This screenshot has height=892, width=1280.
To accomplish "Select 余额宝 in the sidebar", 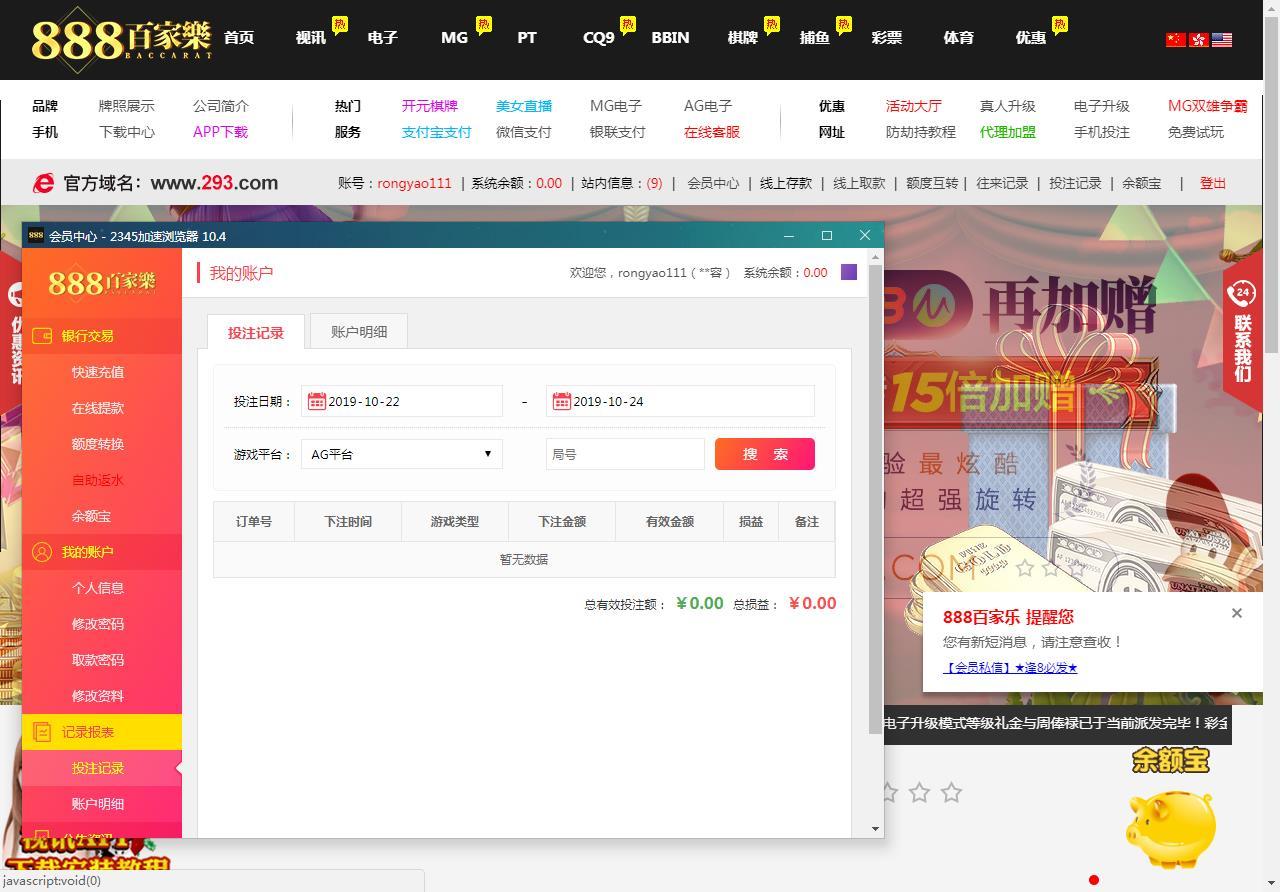I will 91,516.
